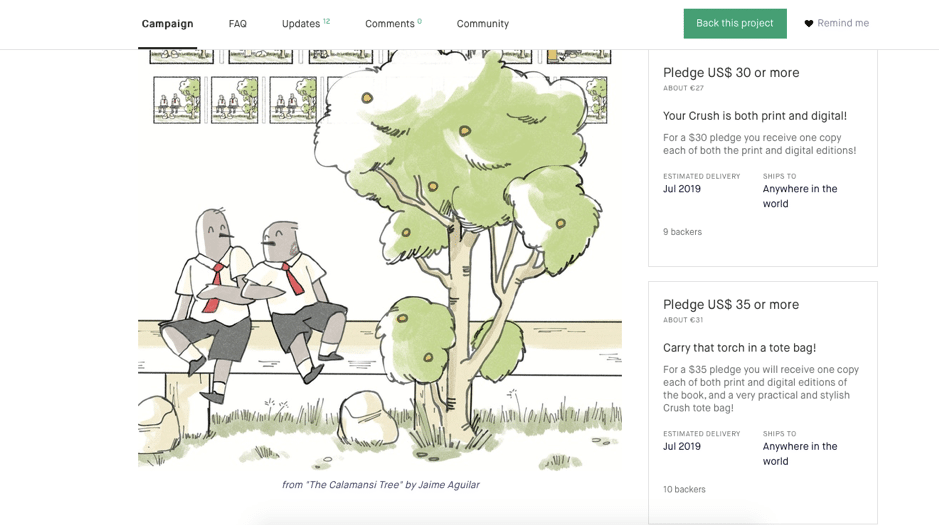Click the heart icon beside Remind me
This screenshot has height=525, width=939.
tap(808, 23)
